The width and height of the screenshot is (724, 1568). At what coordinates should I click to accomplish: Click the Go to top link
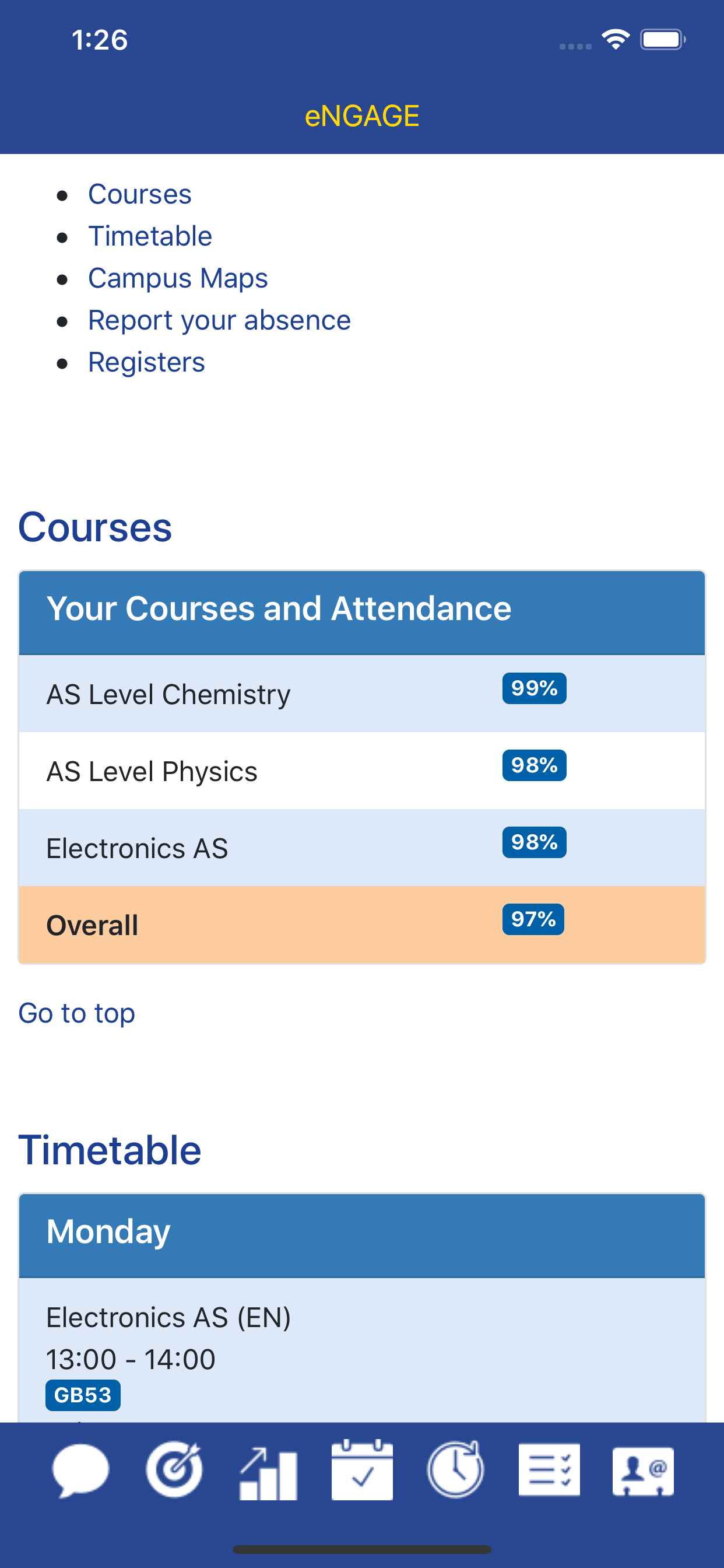pyautogui.click(x=77, y=1013)
